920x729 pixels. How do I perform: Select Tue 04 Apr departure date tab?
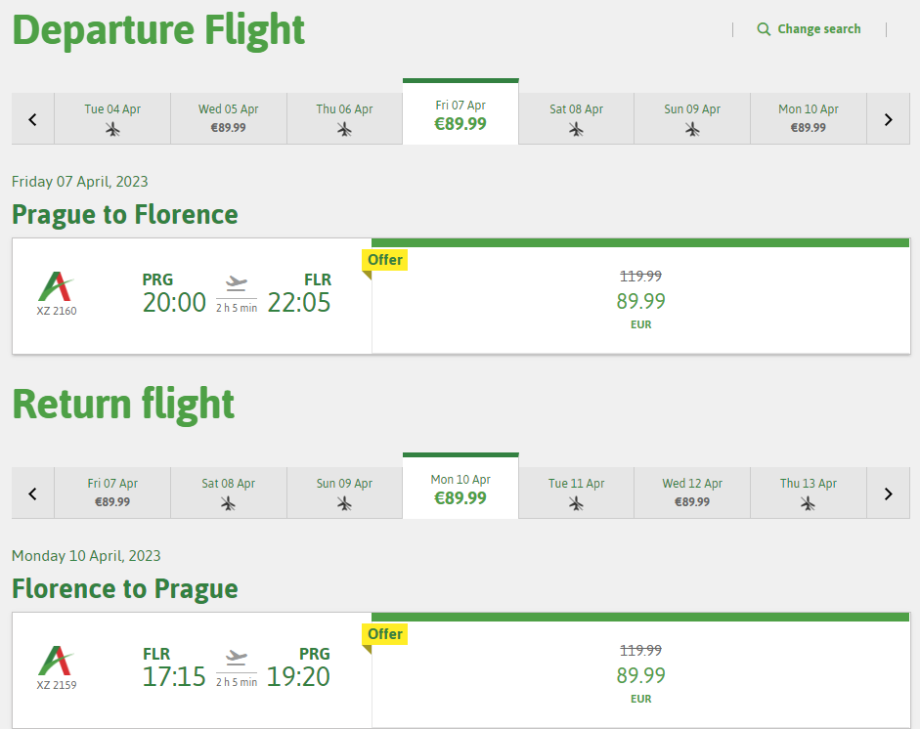(112, 119)
